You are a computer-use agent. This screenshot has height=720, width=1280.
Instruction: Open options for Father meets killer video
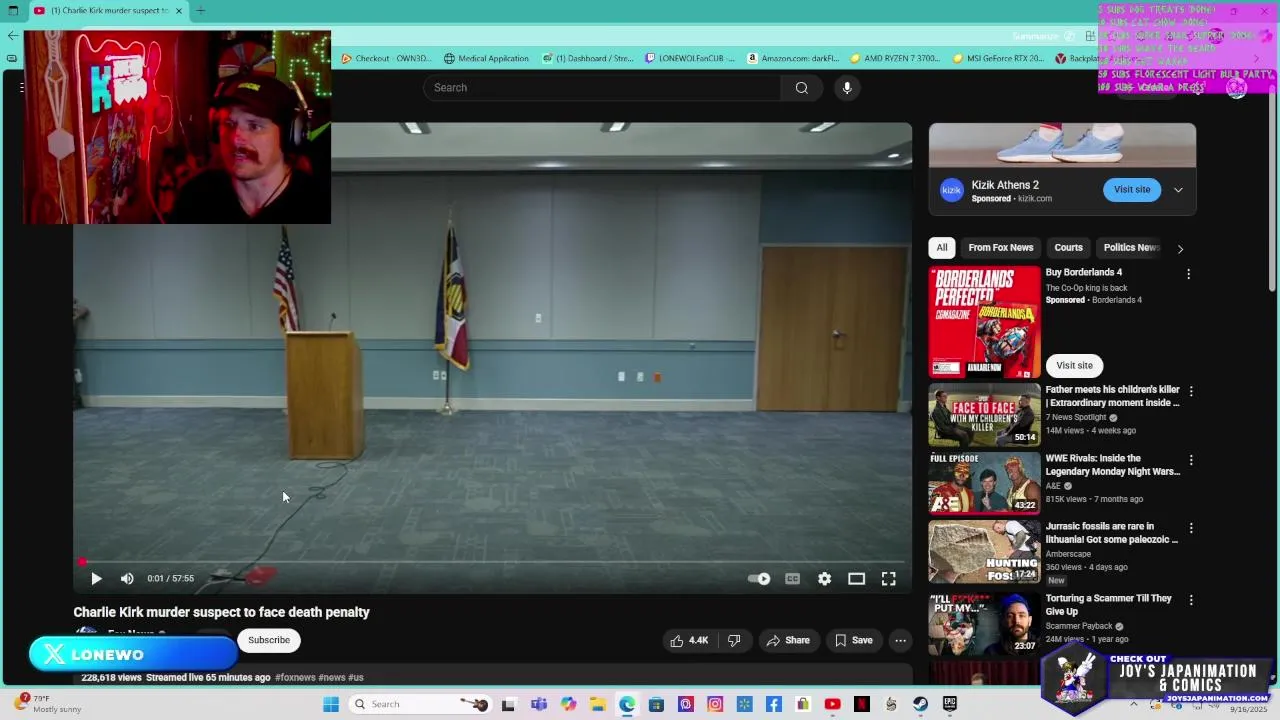tap(1190, 391)
